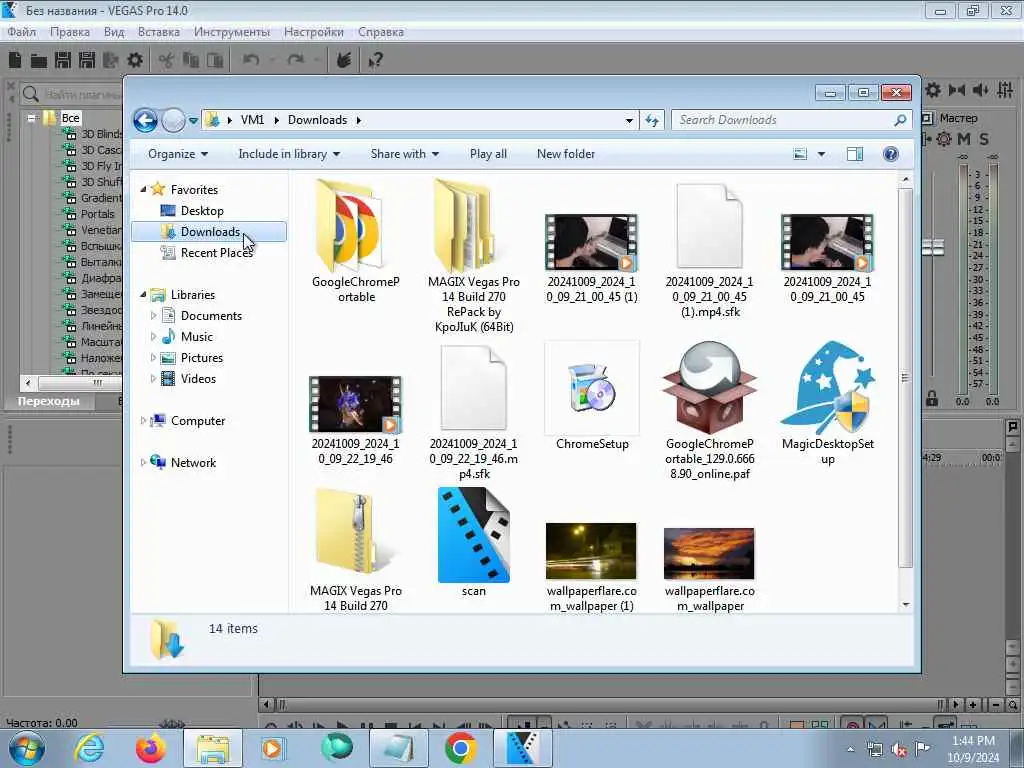1024x768 pixels.
Task: Click VM1 in the address breadcrumb
Action: [252, 120]
